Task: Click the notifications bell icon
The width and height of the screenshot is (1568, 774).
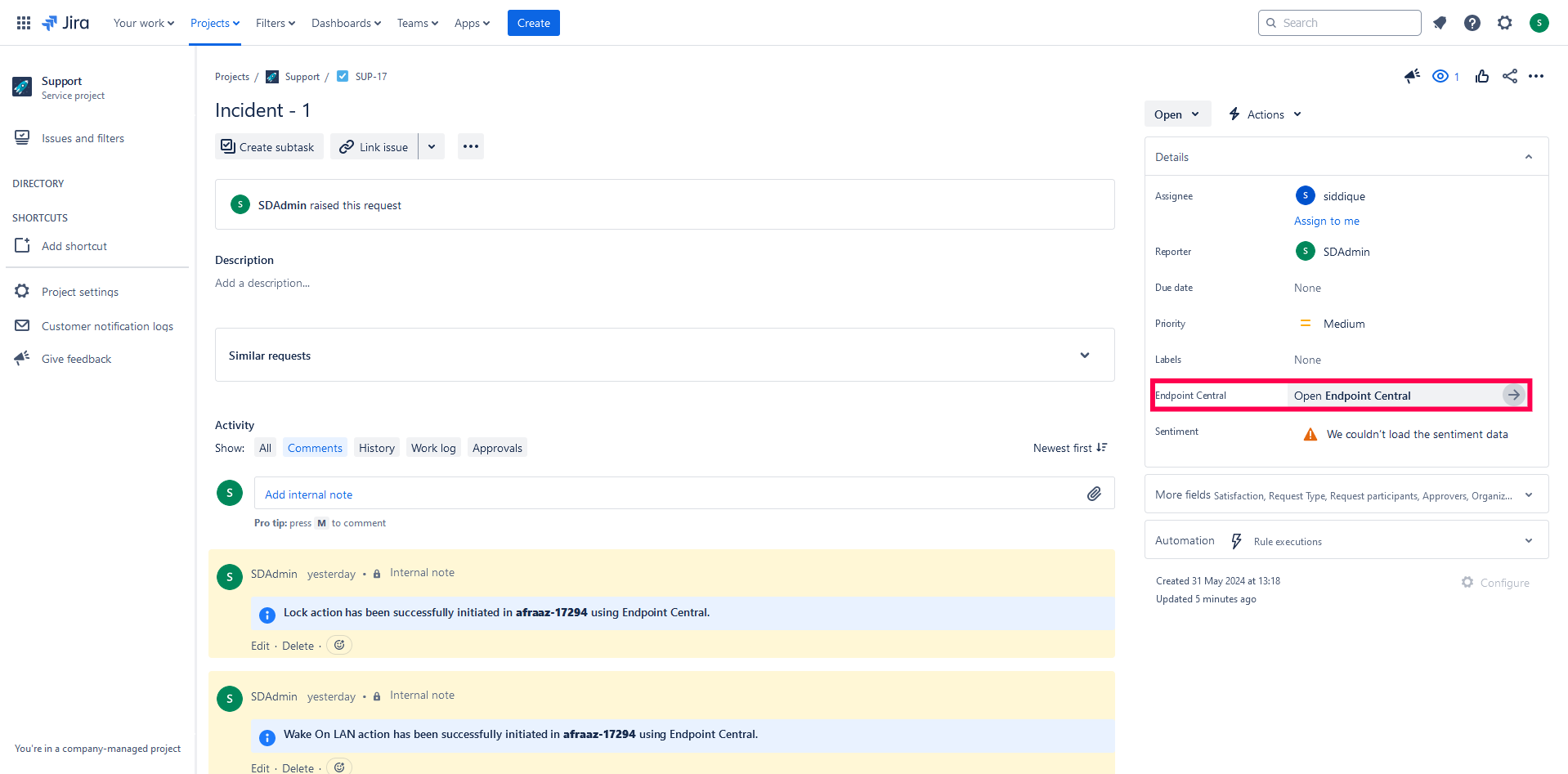Action: click(x=1440, y=23)
